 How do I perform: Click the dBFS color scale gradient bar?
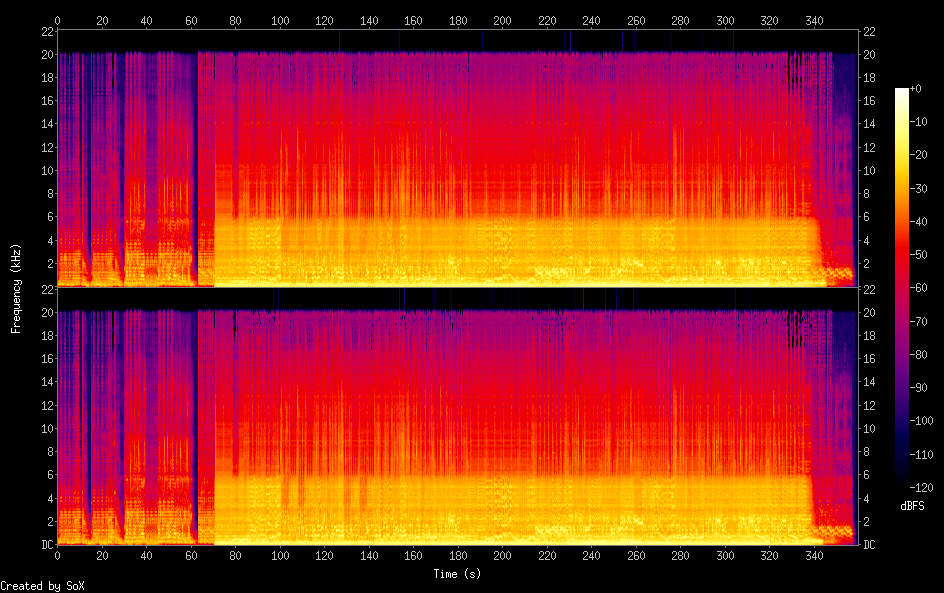[x=901, y=288]
